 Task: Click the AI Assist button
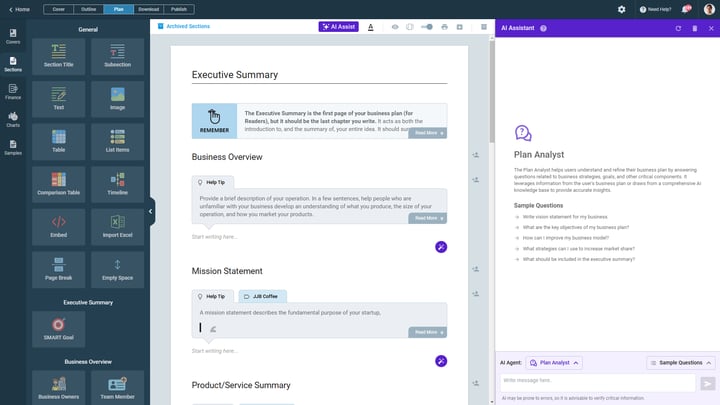click(338, 27)
